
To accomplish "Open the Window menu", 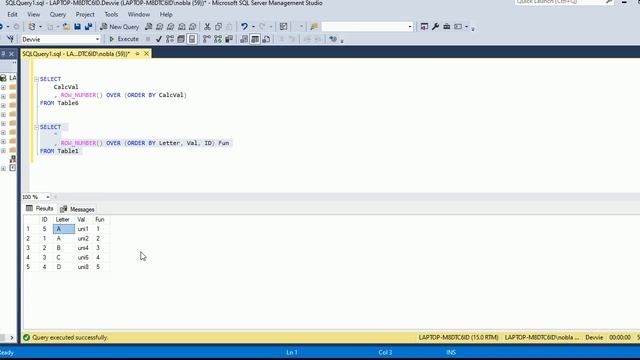I will (139, 14).
